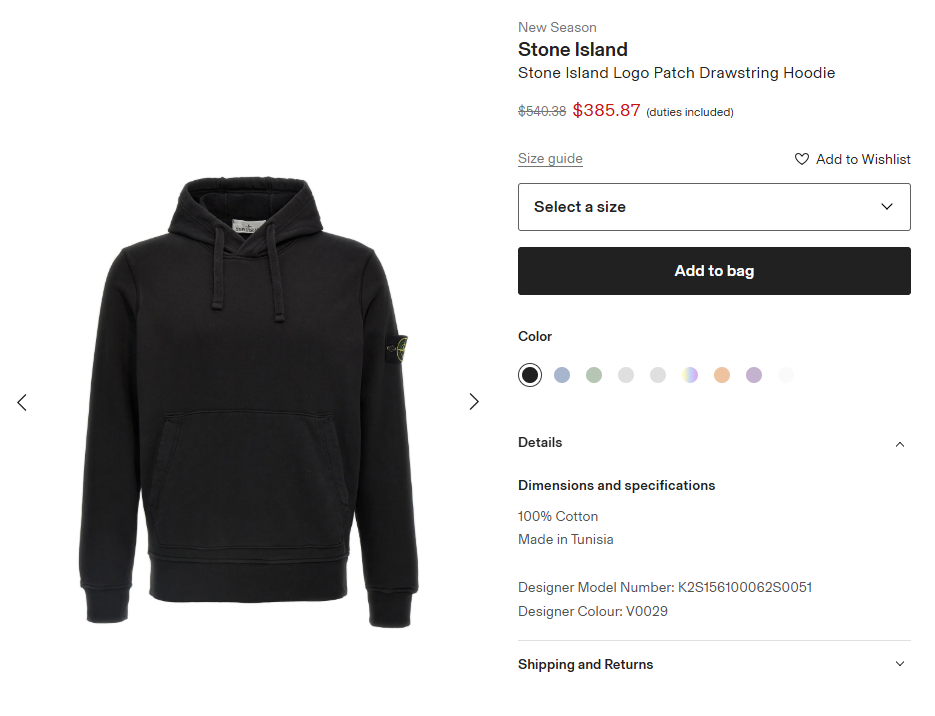Pick the green color swatch
The width and height of the screenshot is (935, 716).
[594, 375]
